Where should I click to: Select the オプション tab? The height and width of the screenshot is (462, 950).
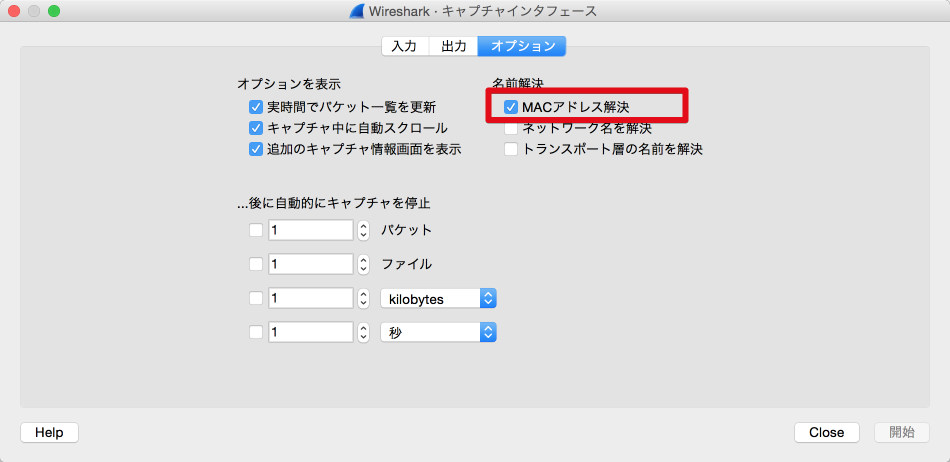point(522,46)
